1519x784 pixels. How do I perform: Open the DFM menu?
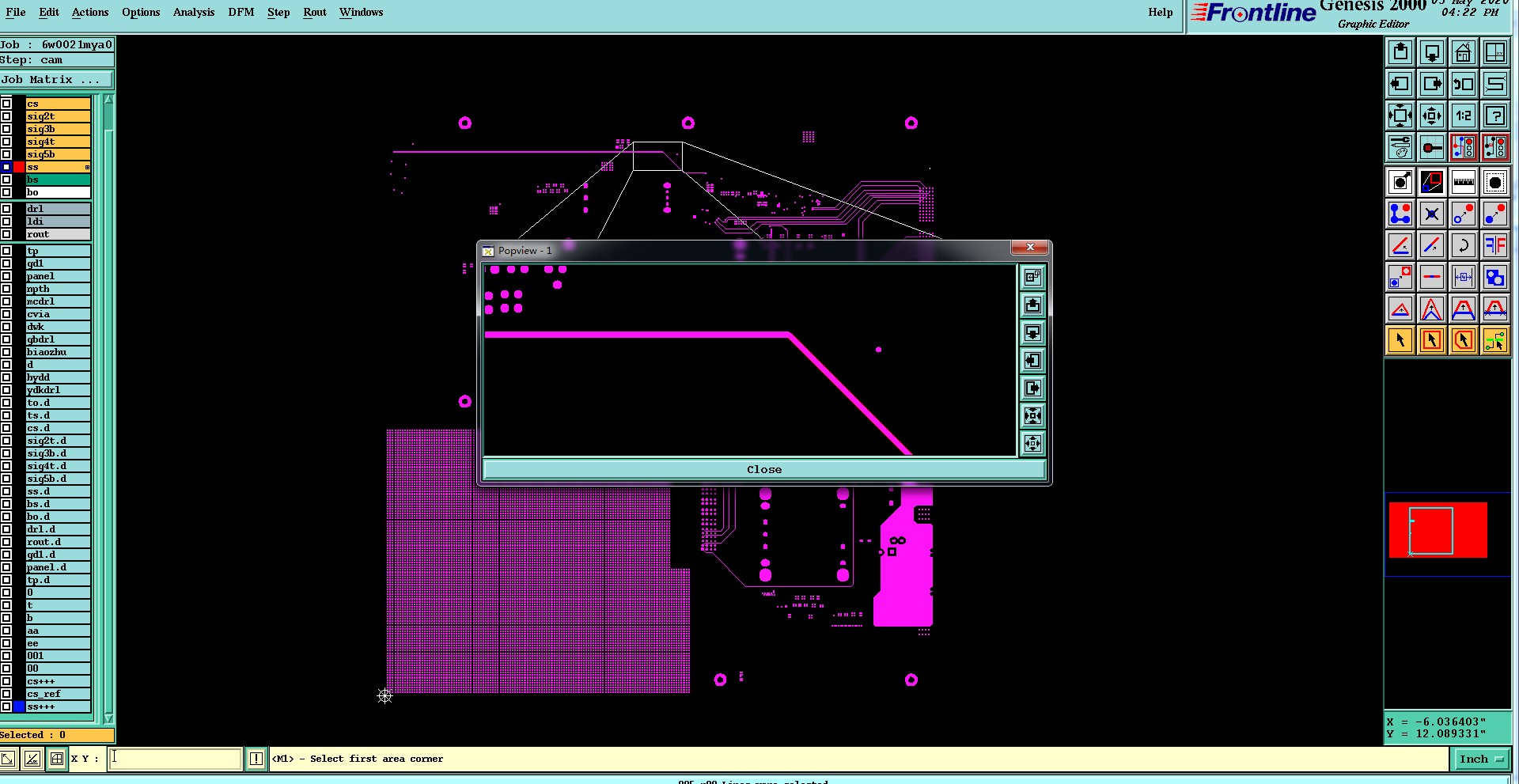(241, 12)
